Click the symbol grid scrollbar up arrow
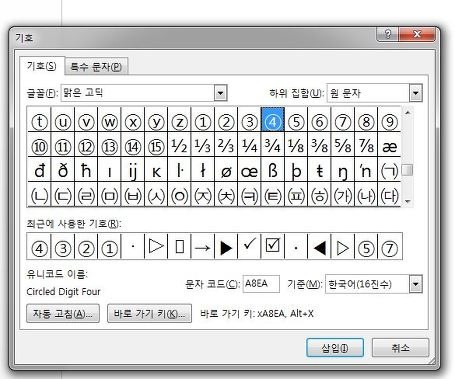 click(407, 113)
